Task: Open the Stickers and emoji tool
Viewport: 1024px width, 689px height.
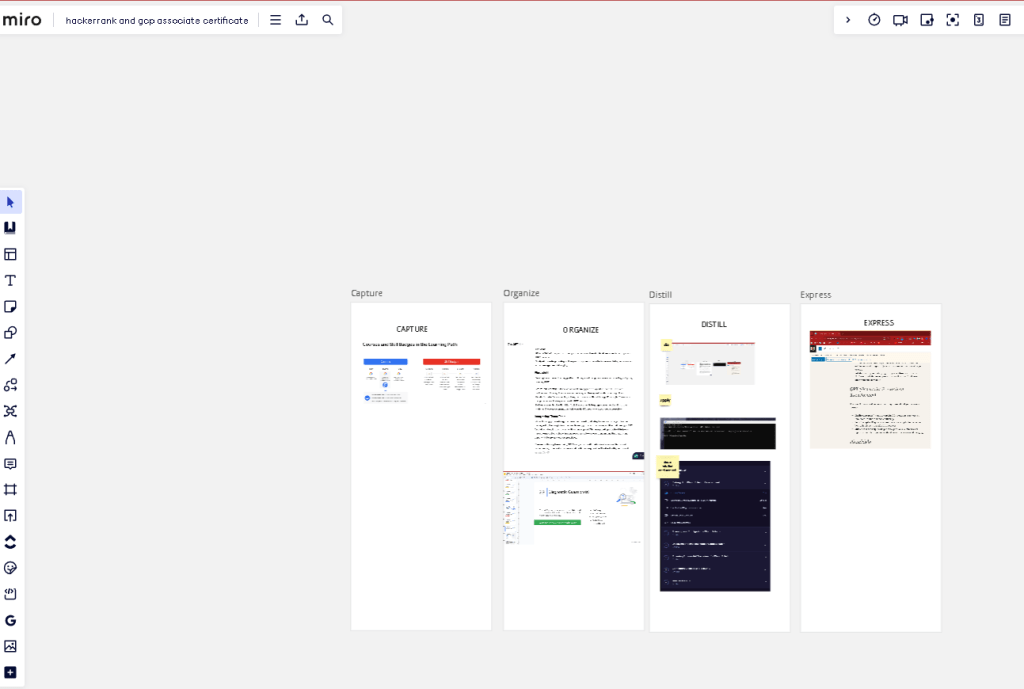Action: [x=10, y=568]
